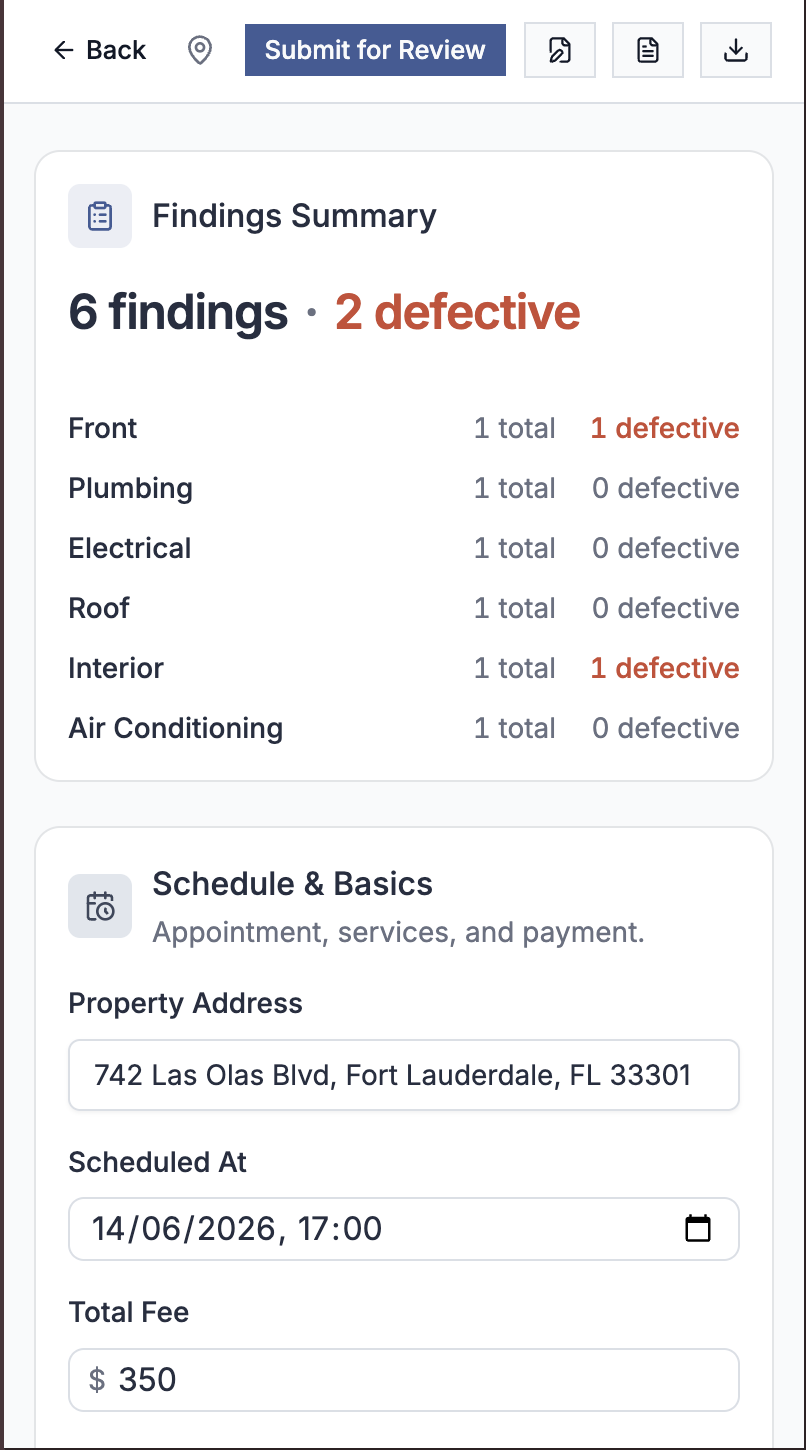The image size is (806, 1450).
Task: Select the Air Conditioning findings row
Action: 404,728
